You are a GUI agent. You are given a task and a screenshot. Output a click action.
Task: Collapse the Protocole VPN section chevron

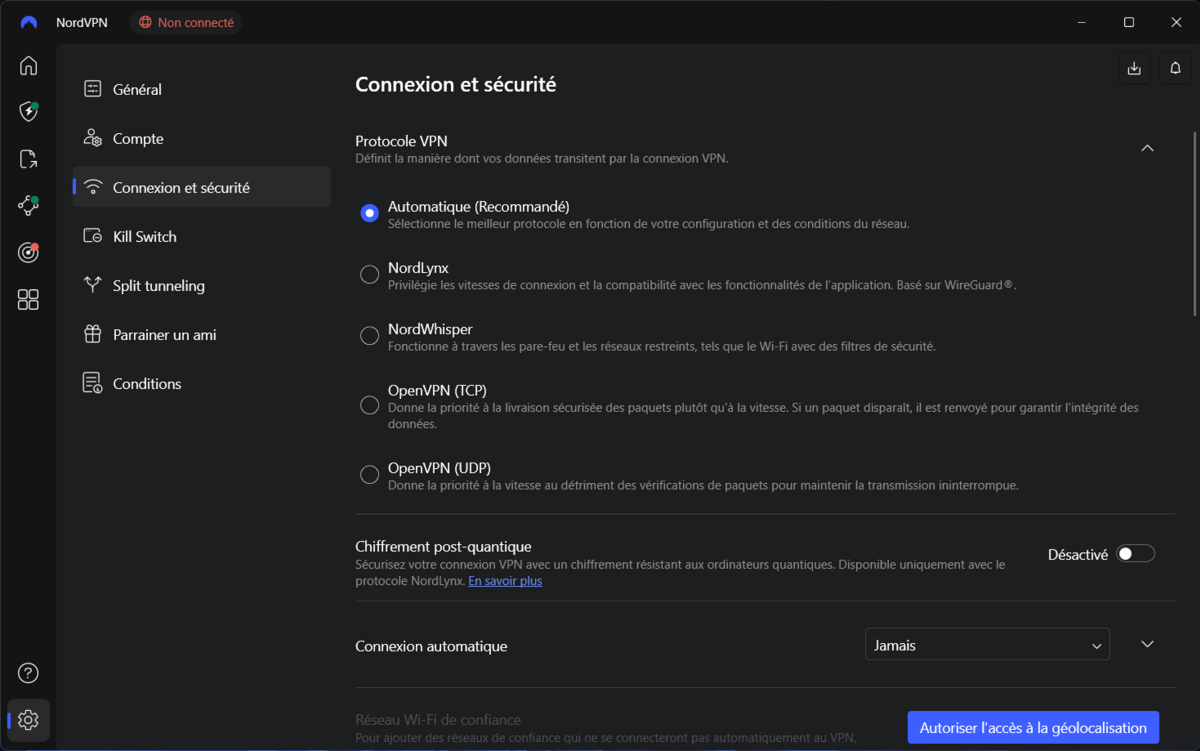pos(1147,146)
